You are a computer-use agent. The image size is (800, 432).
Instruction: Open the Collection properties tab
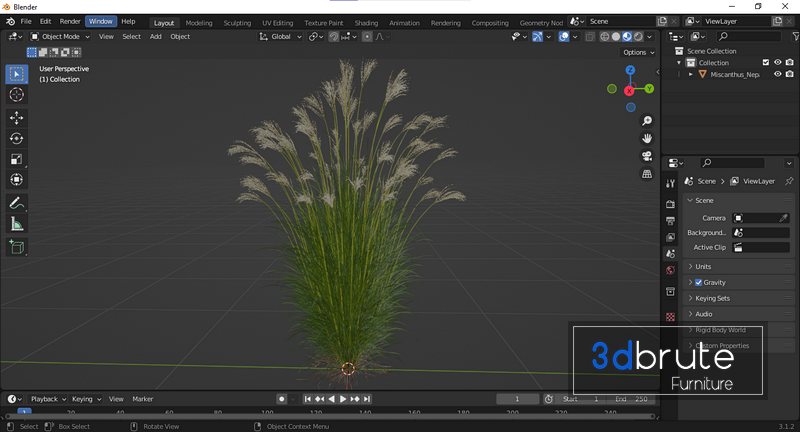[670, 292]
